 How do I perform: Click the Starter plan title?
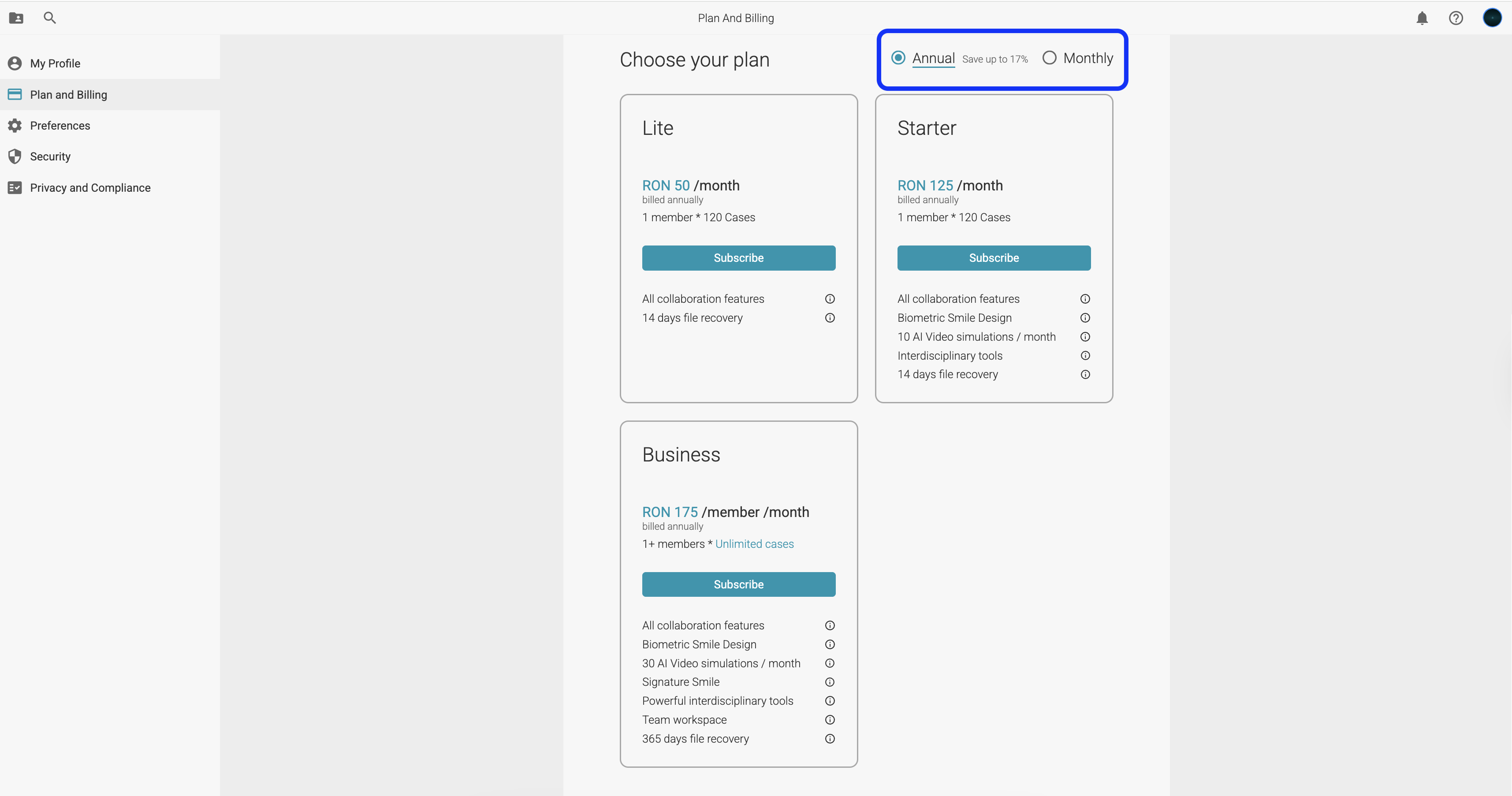(x=927, y=128)
